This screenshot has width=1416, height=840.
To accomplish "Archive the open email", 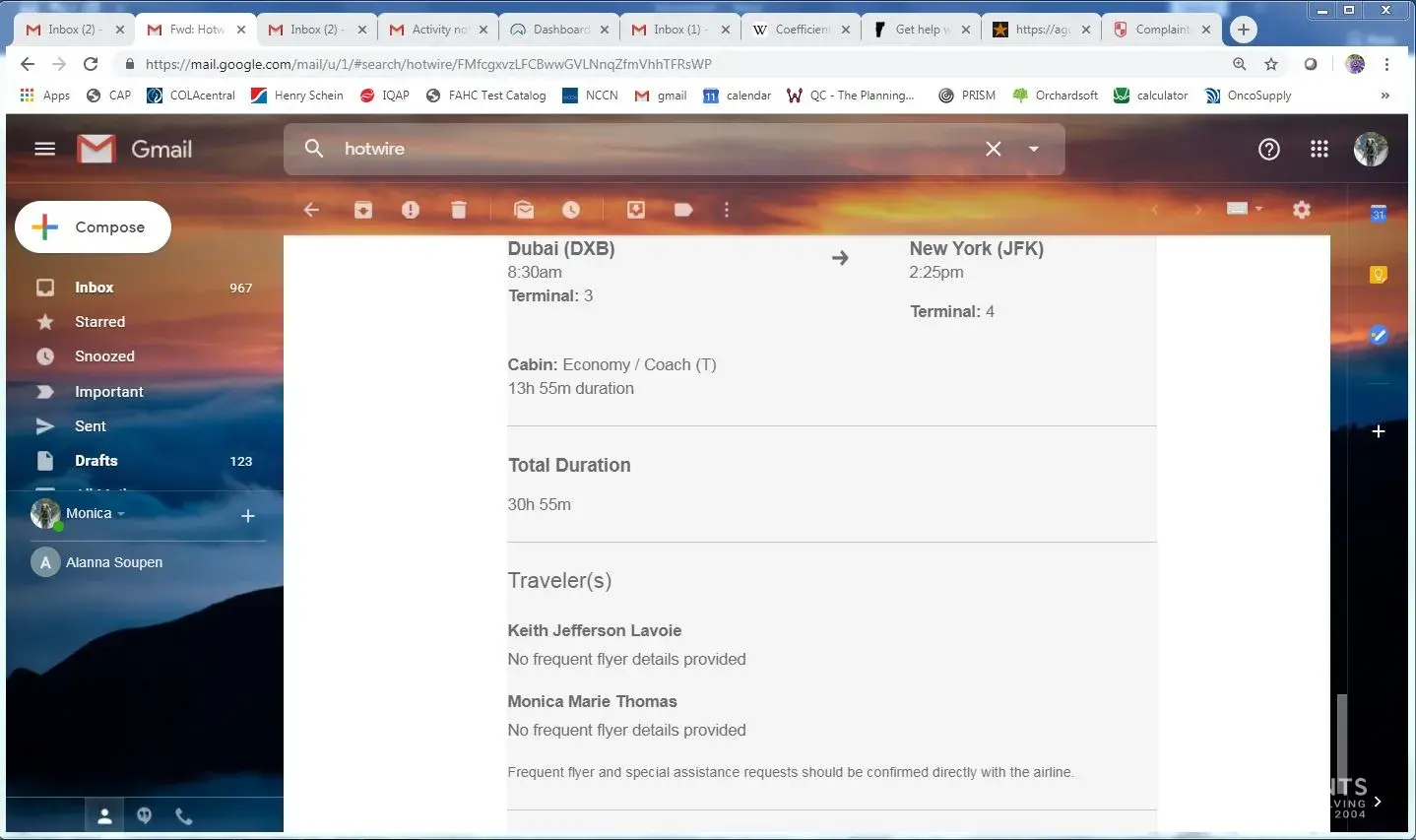I will click(363, 210).
